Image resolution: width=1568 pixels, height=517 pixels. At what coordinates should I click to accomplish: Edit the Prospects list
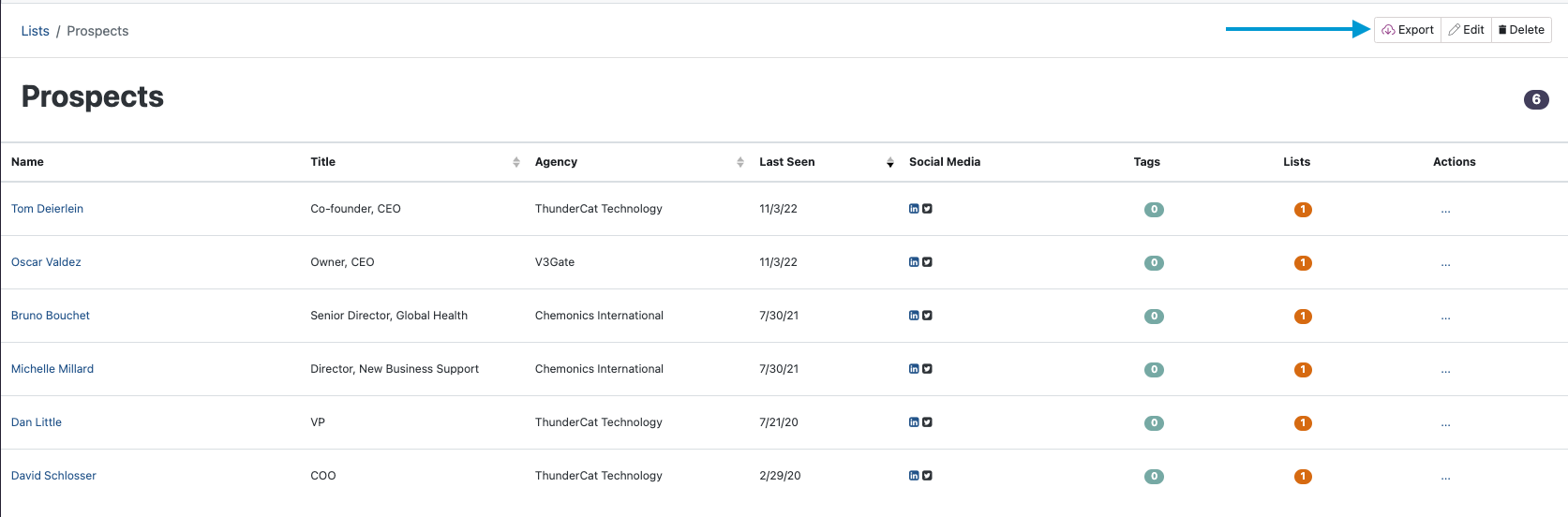tap(1466, 30)
